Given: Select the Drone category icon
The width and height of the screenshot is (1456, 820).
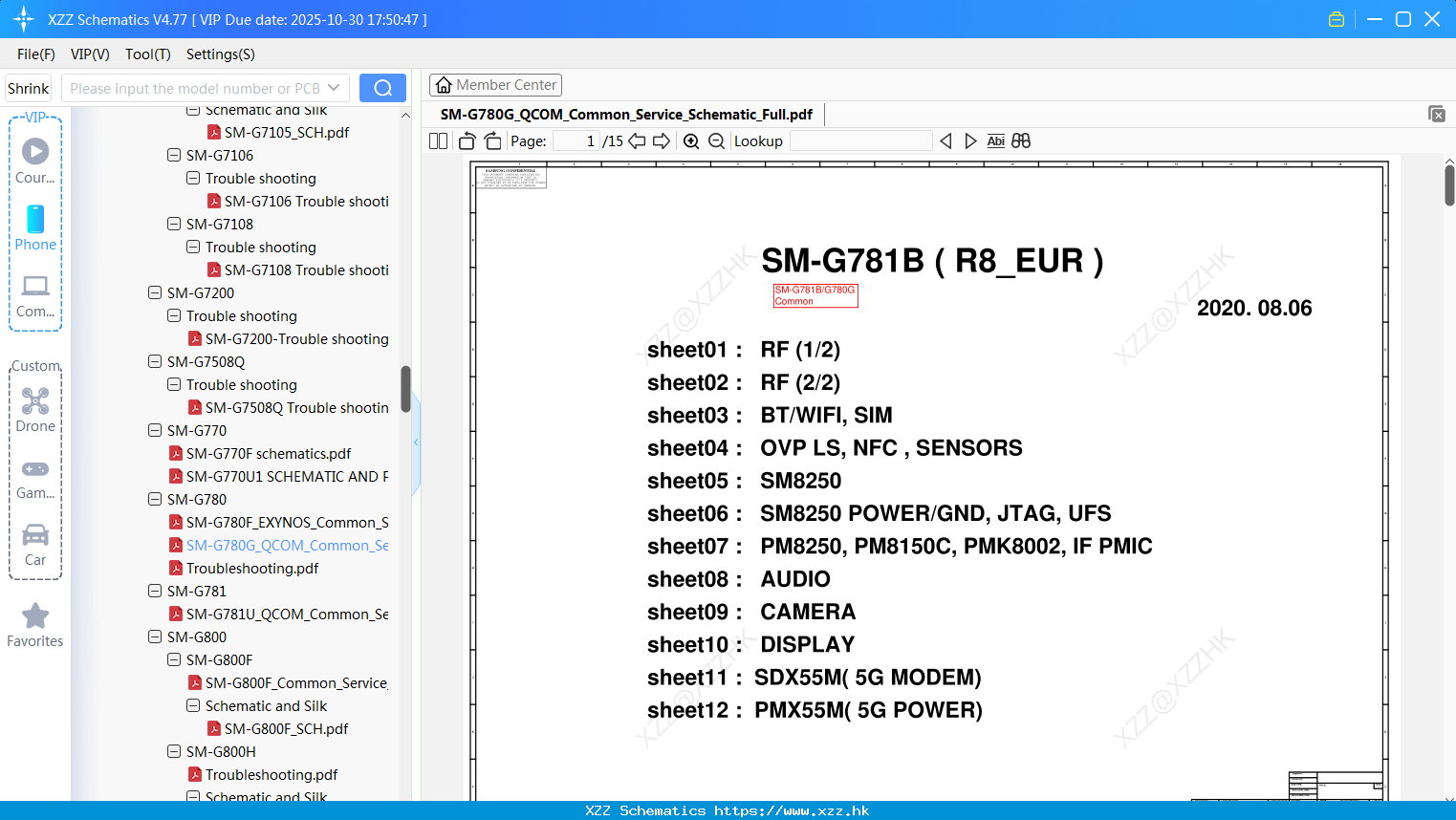Looking at the screenshot, I should [x=35, y=410].
